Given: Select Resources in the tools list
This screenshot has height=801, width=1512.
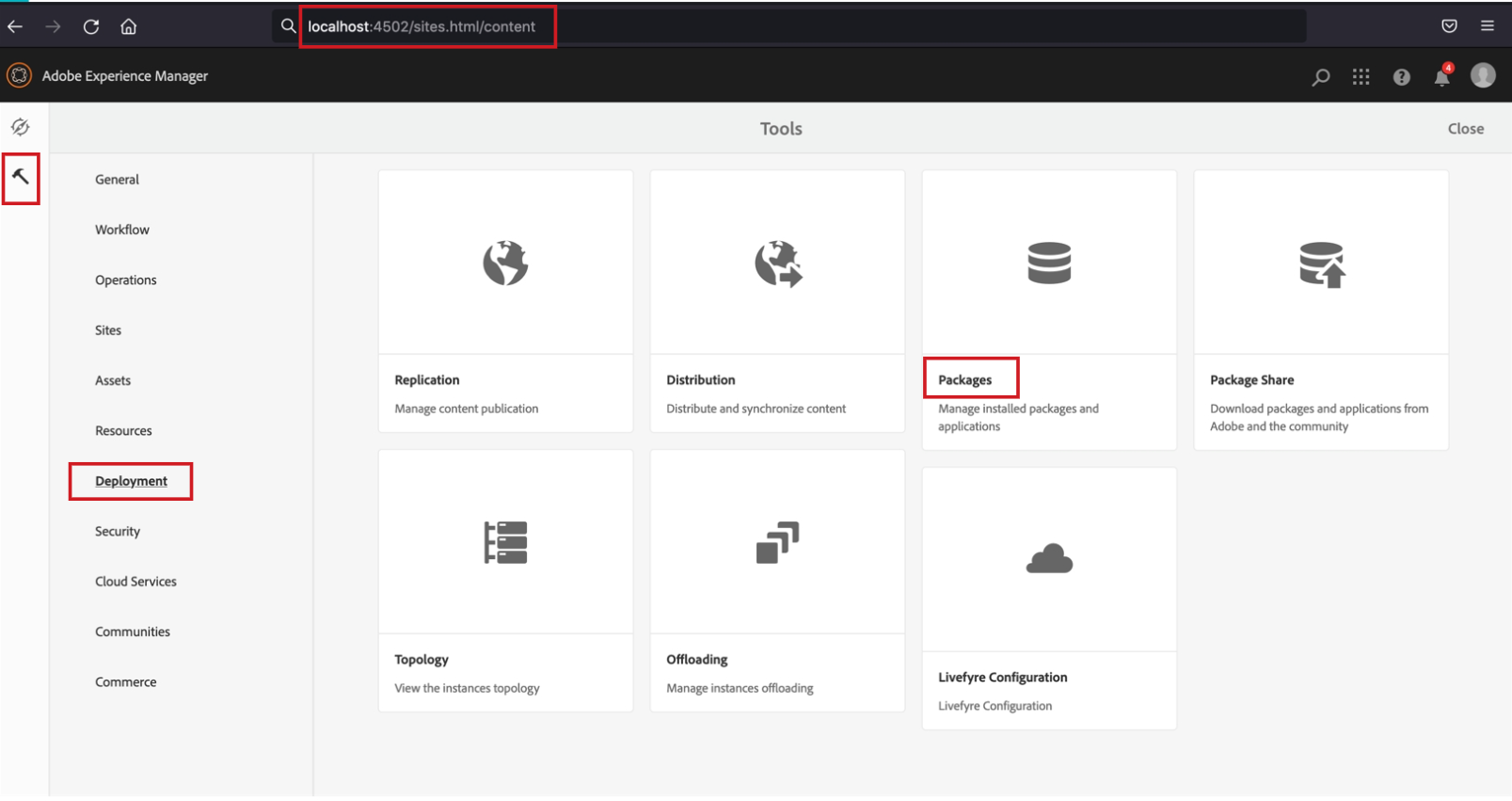Looking at the screenshot, I should [123, 431].
